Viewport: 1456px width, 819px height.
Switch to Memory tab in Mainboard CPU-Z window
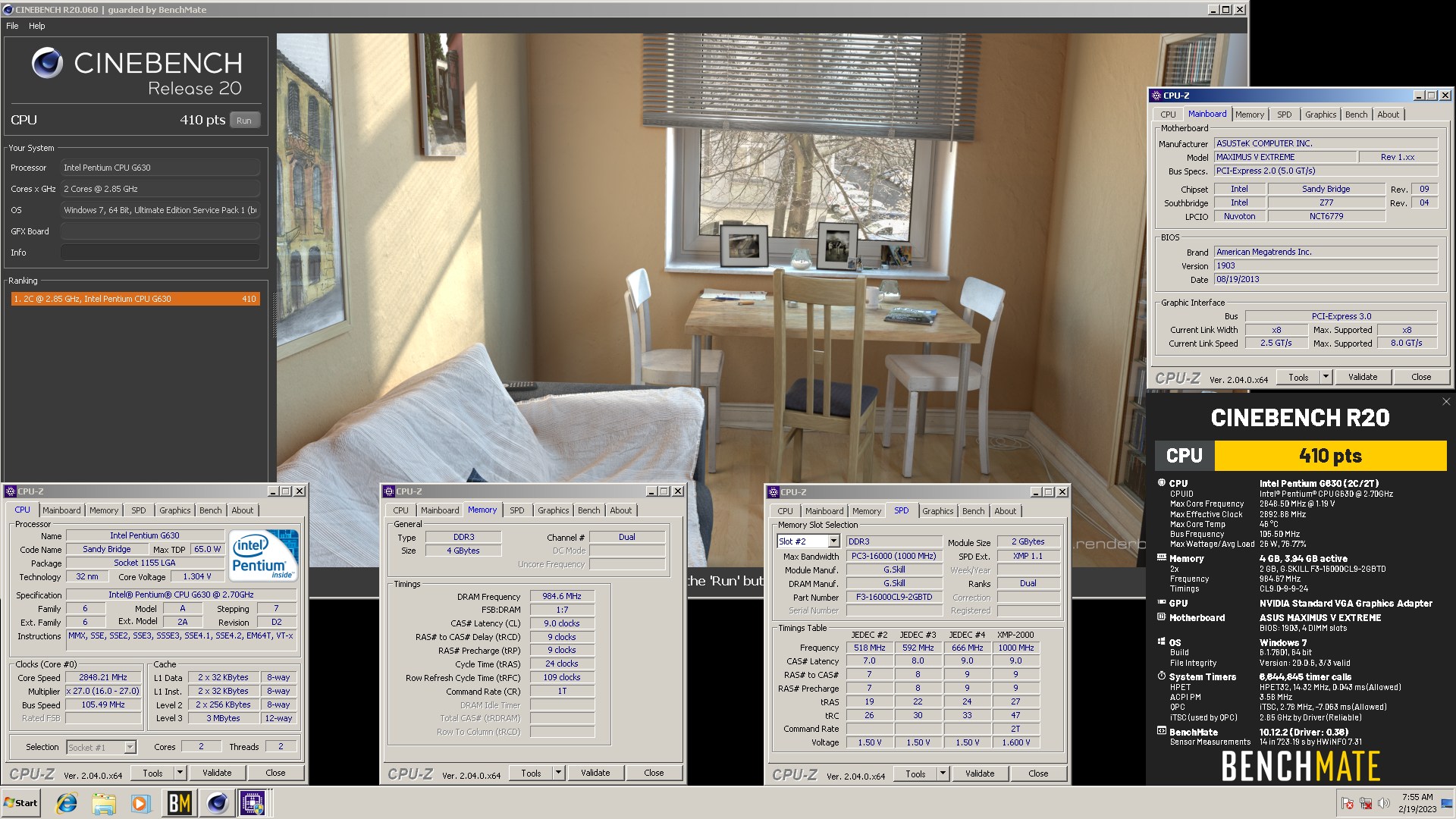1249,115
